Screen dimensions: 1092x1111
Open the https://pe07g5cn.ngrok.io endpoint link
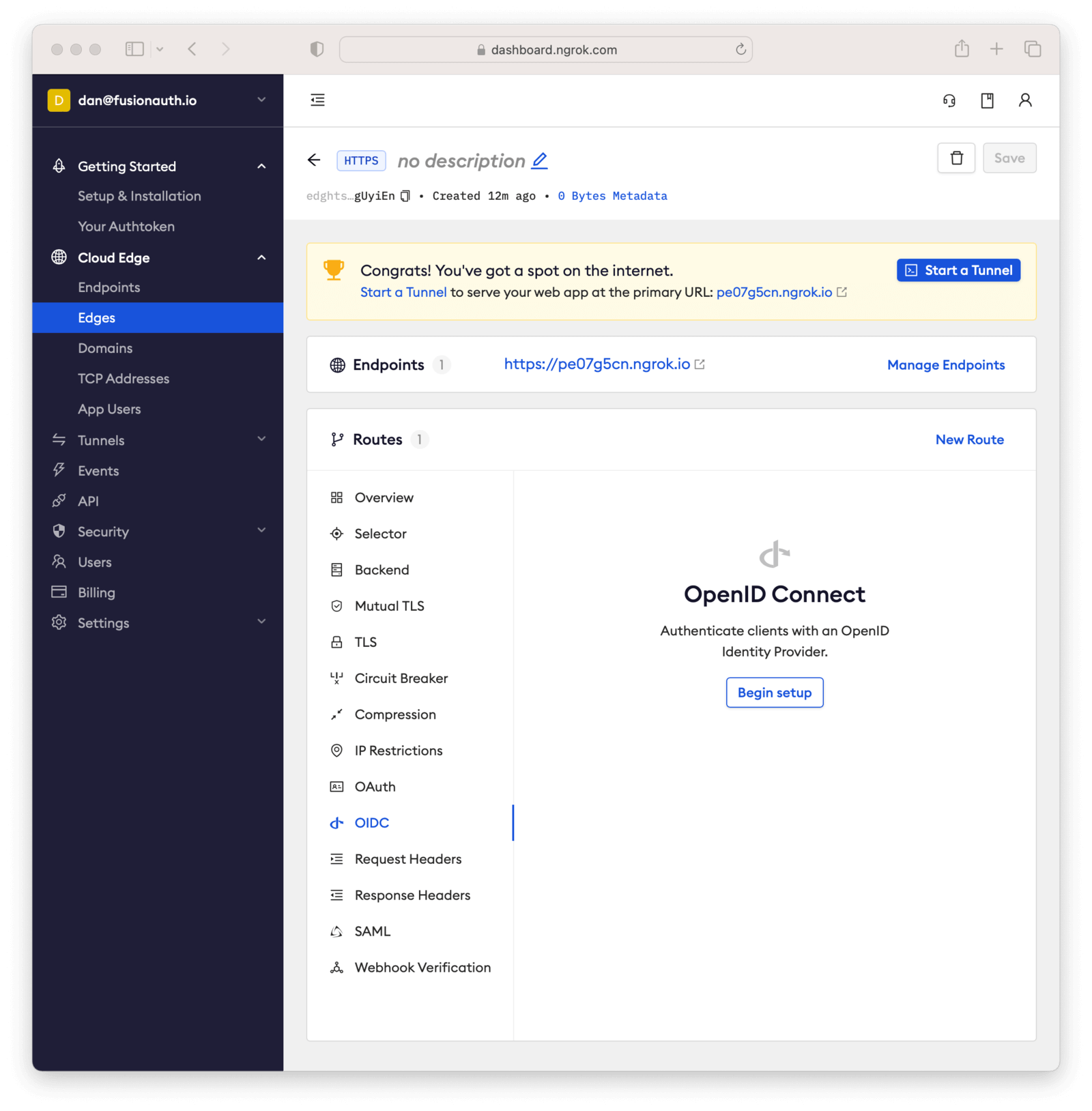[597, 364]
